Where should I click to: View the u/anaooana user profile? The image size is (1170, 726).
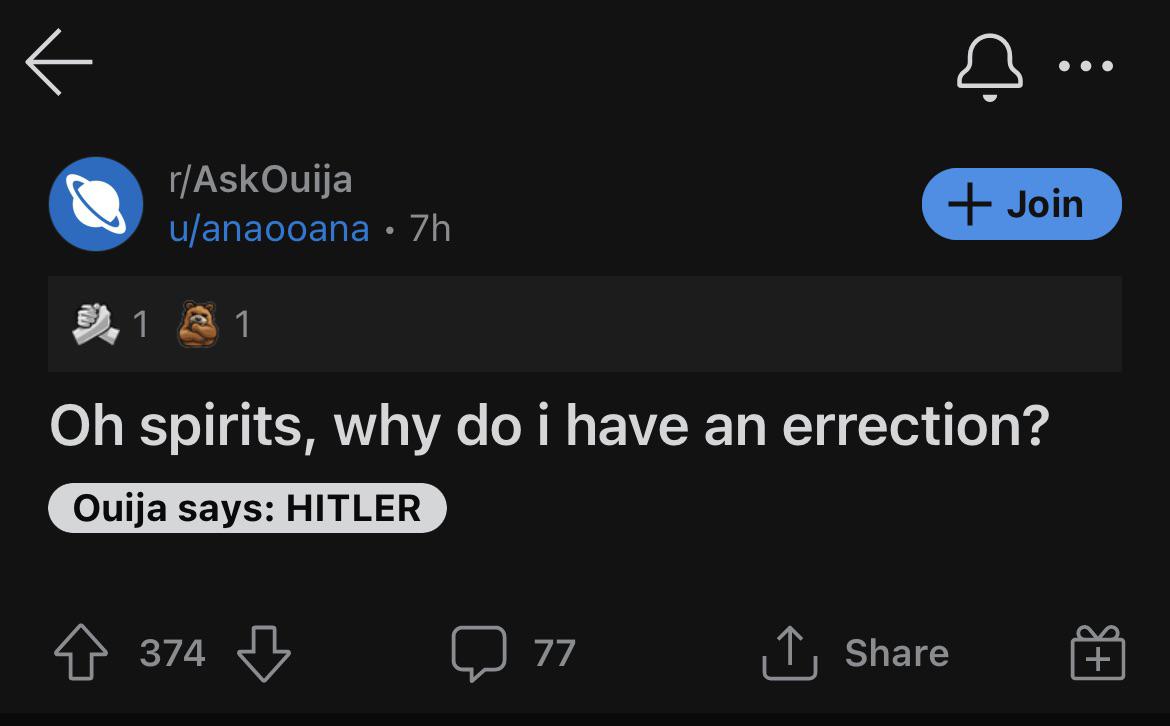[269, 229]
